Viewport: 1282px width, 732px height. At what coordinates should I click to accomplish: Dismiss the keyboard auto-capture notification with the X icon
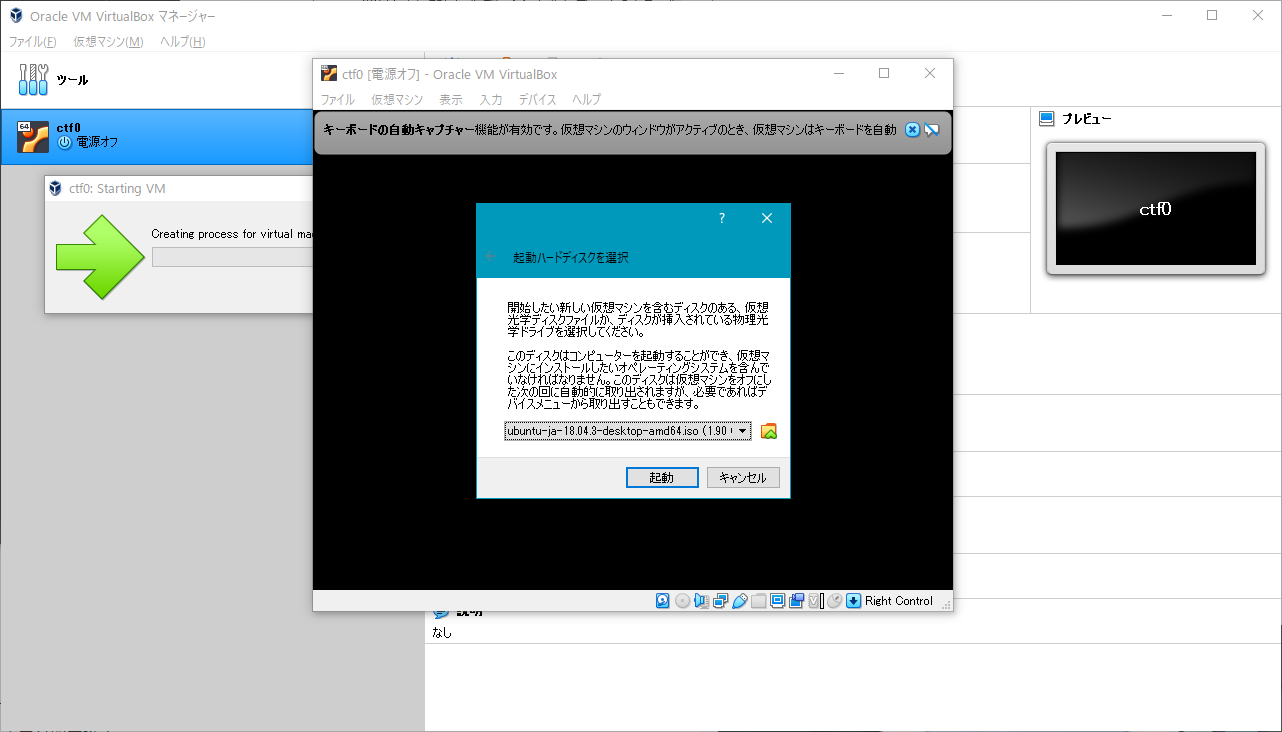[x=912, y=130]
